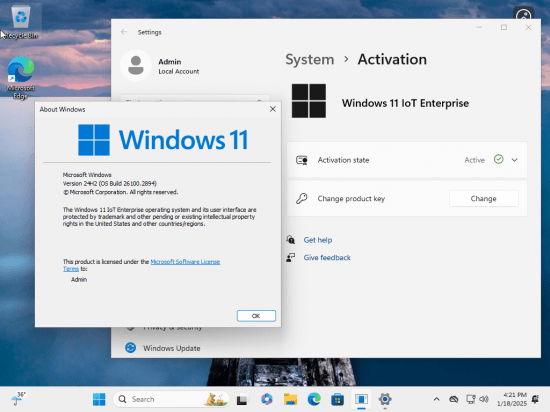The image size is (550, 412).
Task: Click the green Active checkmark icon
Action: [498, 159]
